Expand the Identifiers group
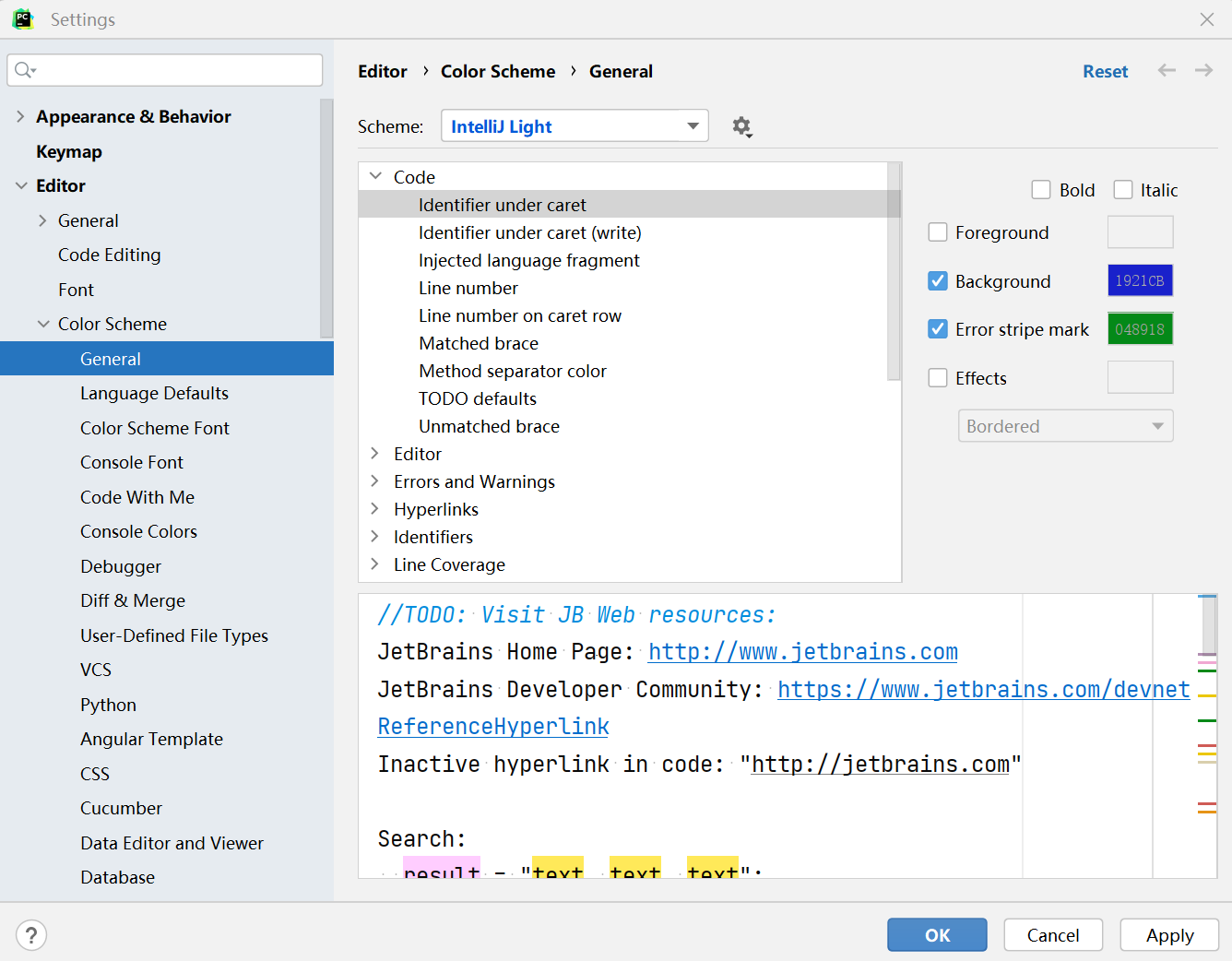Viewport: 1232px width, 961px height. point(375,536)
